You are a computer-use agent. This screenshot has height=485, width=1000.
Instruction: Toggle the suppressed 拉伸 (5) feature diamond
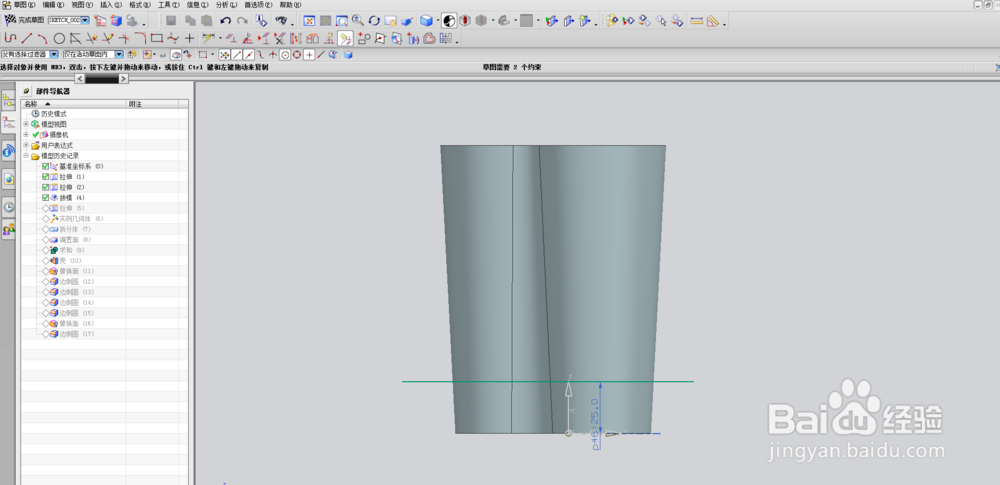tap(45, 208)
